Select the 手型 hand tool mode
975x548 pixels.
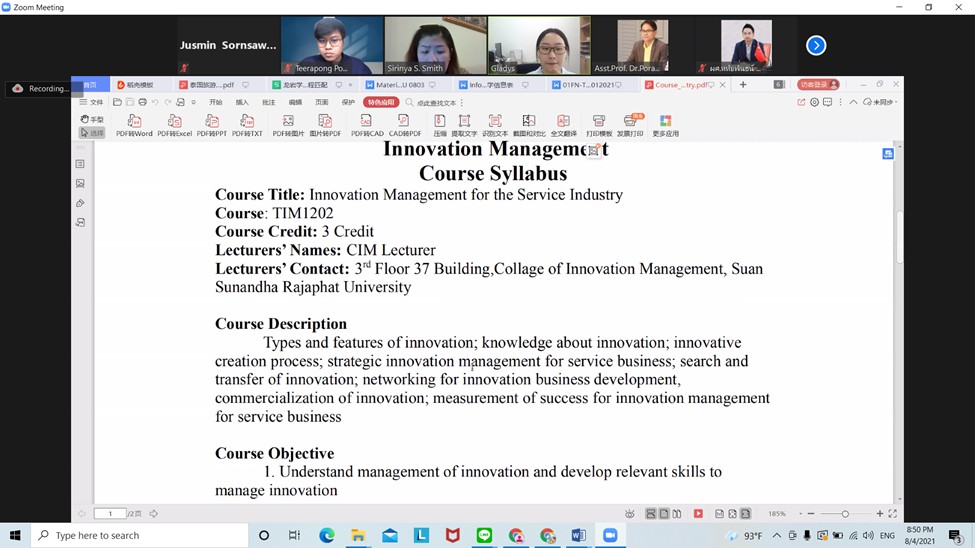point(91,119)
